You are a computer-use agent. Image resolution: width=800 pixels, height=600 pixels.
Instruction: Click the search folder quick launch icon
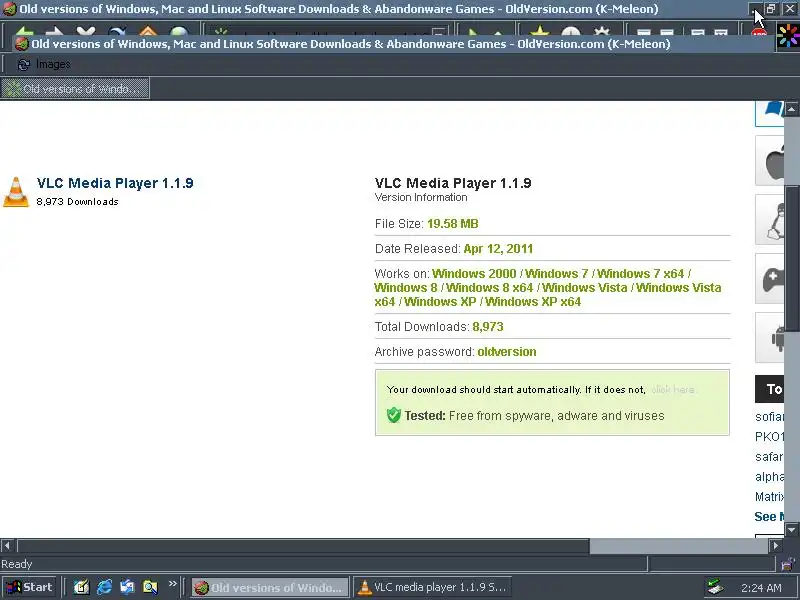(x=150, y=587)
